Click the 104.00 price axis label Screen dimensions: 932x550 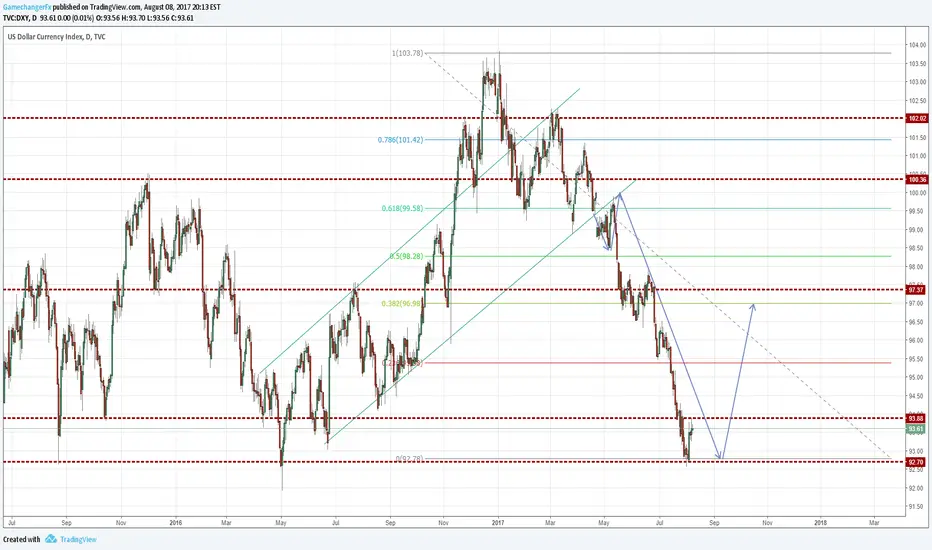click(917, 45)
